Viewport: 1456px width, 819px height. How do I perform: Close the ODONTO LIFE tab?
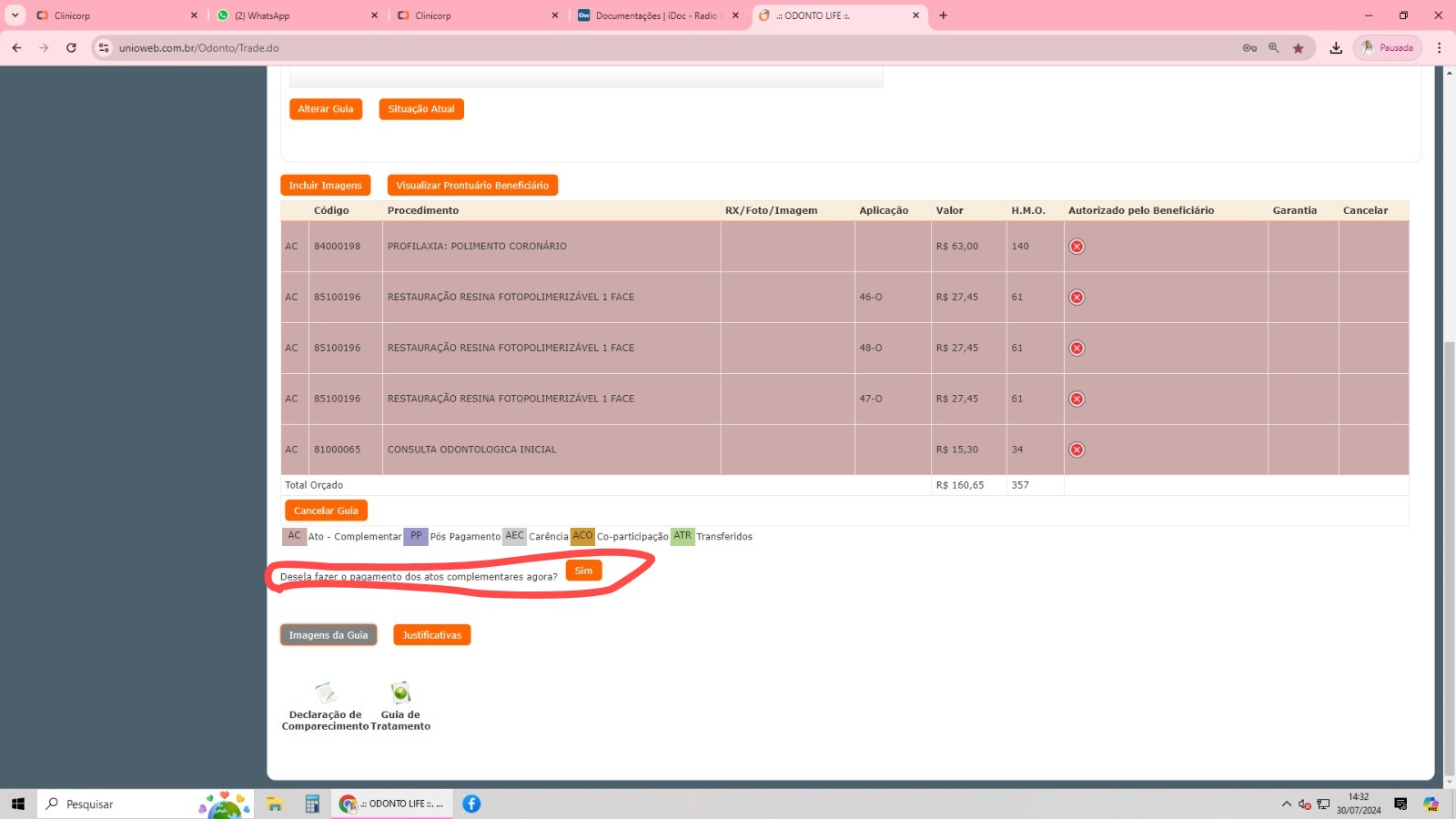click(915, 15)
